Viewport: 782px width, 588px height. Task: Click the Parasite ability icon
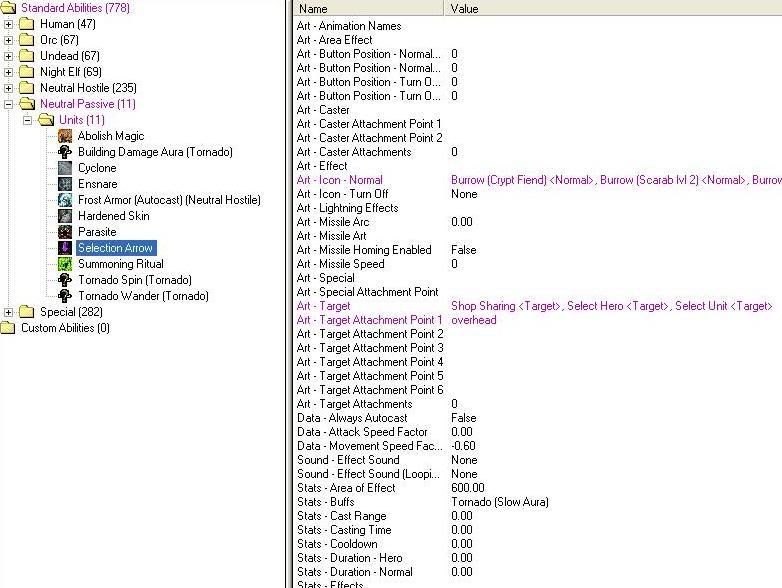tap(65, 232)
